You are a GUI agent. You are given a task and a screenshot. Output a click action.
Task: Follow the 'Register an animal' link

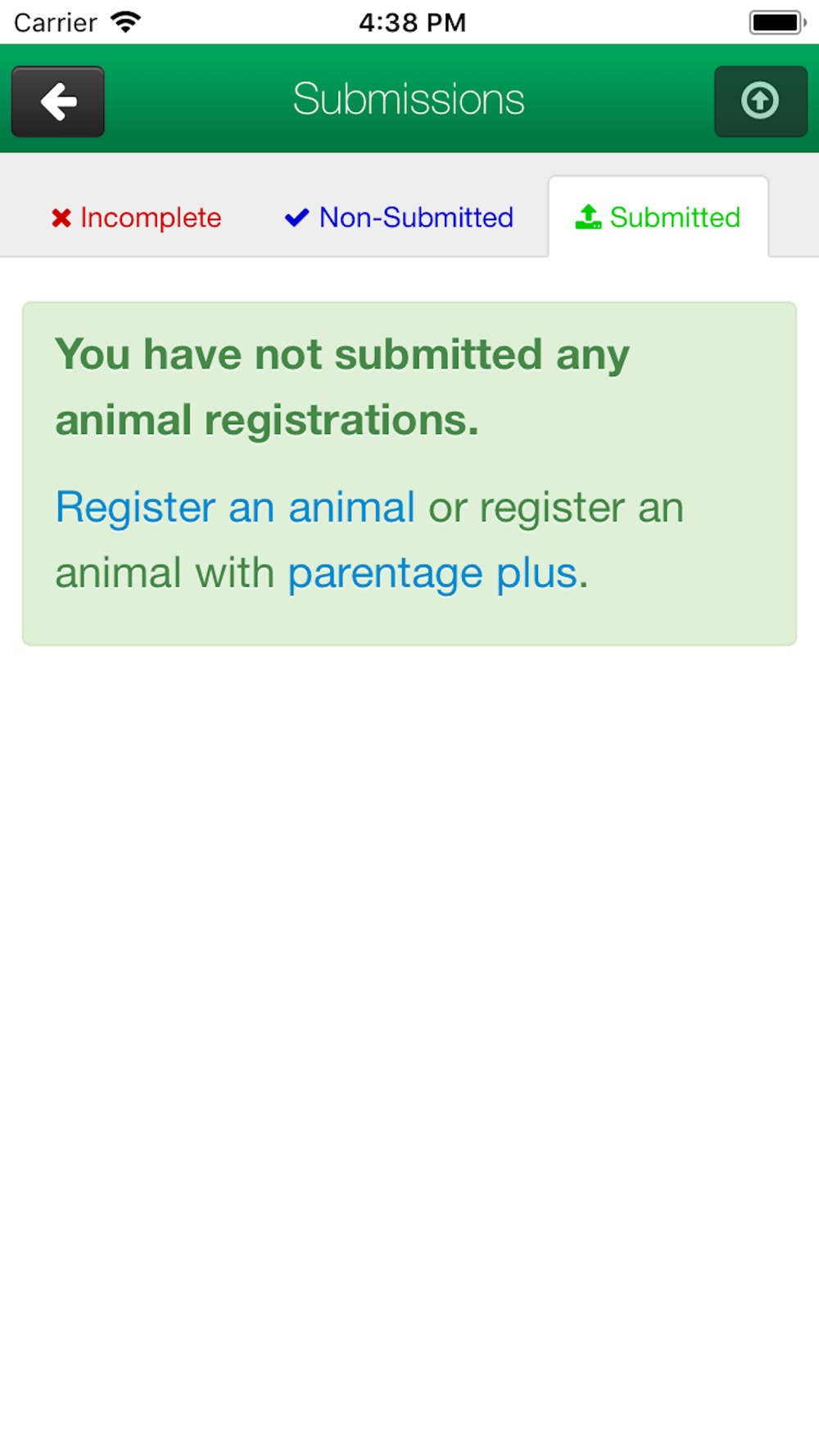(235, 507)
